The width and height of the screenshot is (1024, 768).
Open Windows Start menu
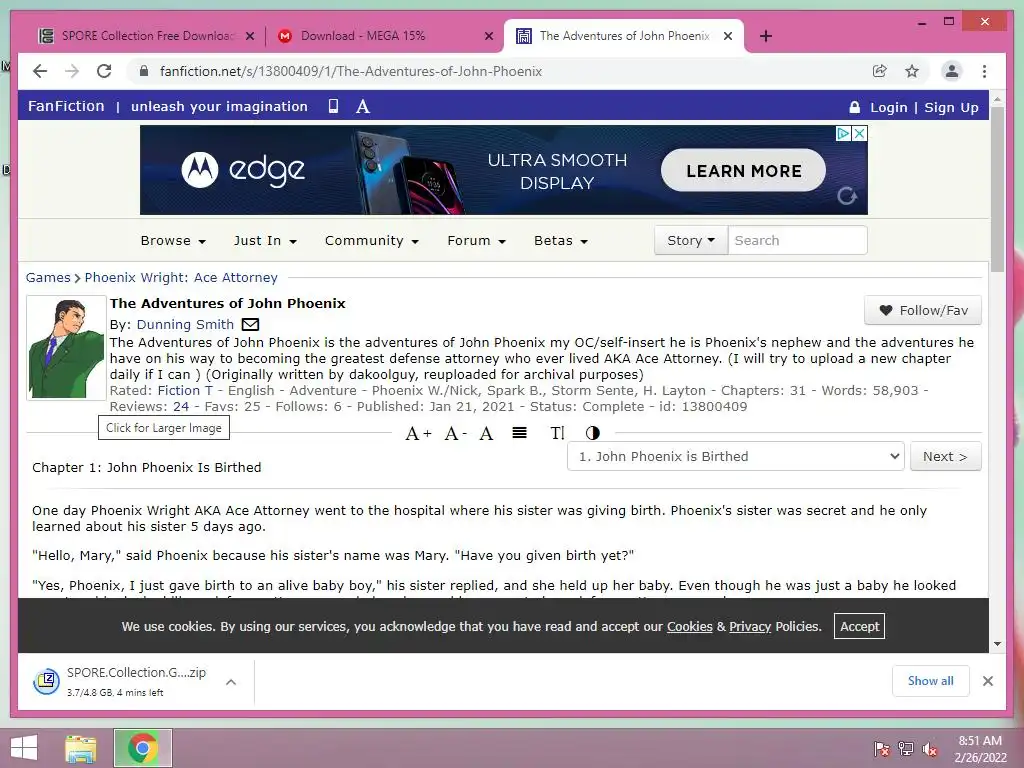coord(24,748)
